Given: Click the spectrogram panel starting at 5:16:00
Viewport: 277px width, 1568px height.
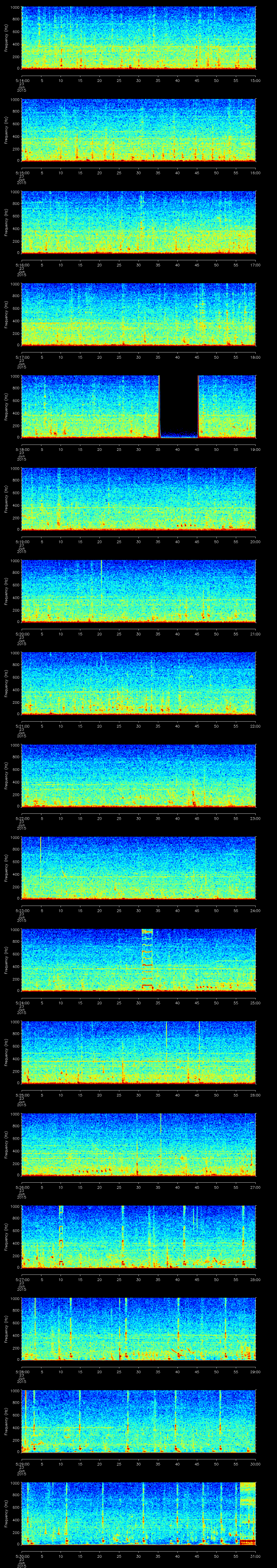Looking at the screenshot, I should coord(139,222).
